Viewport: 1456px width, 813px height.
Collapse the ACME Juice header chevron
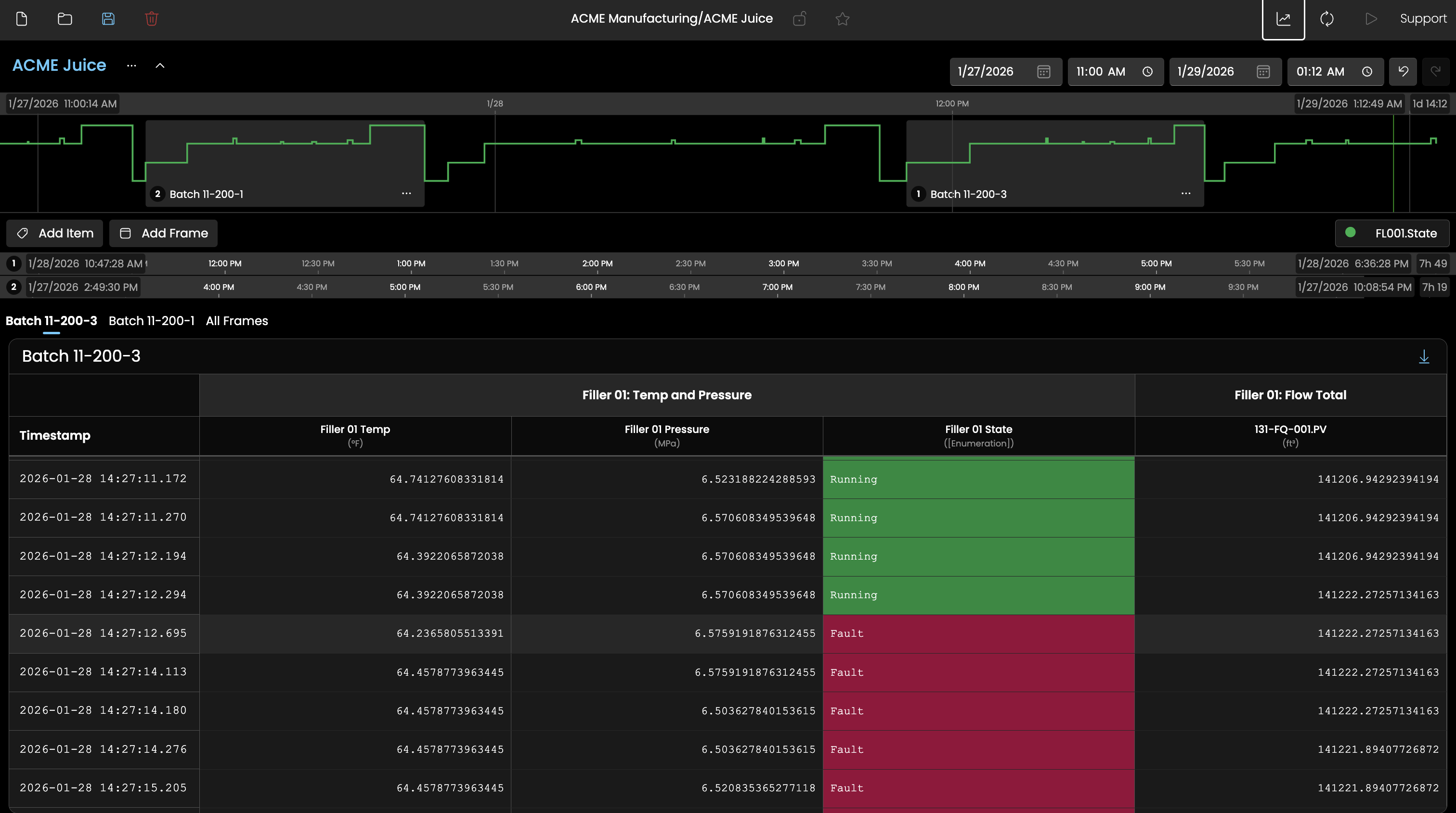[x=160, y=66]
